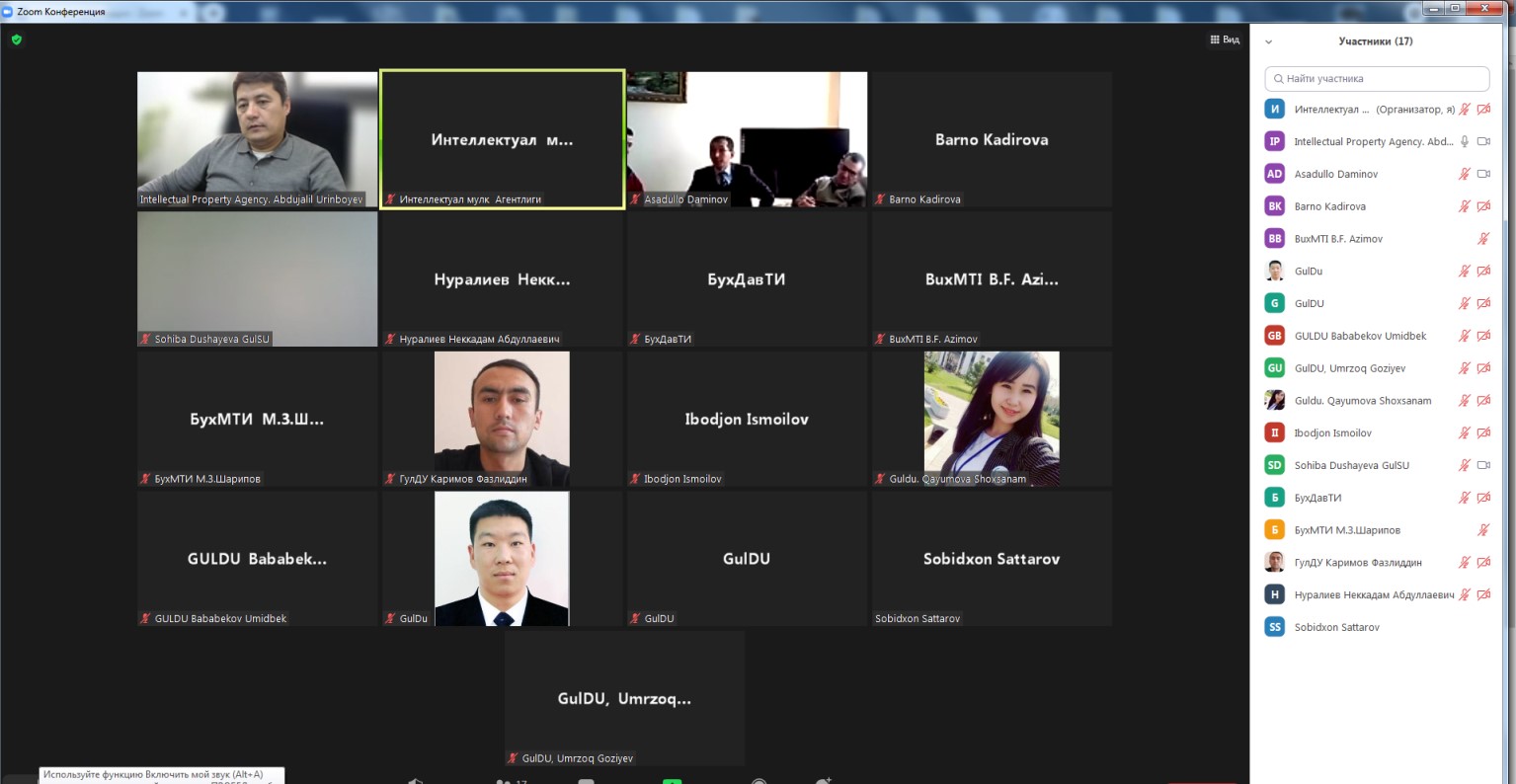Click the SS avatar of Sobidxon Sattarov
The image size is (1516, 784).
click(1274, 627)
